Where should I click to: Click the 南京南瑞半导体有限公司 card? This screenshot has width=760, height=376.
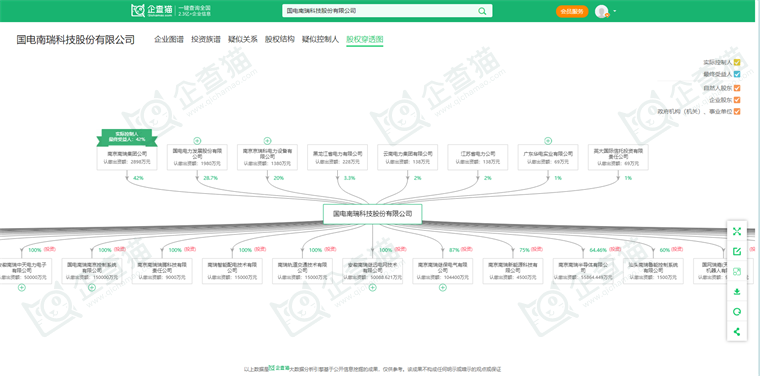click(x=583, y=271)
